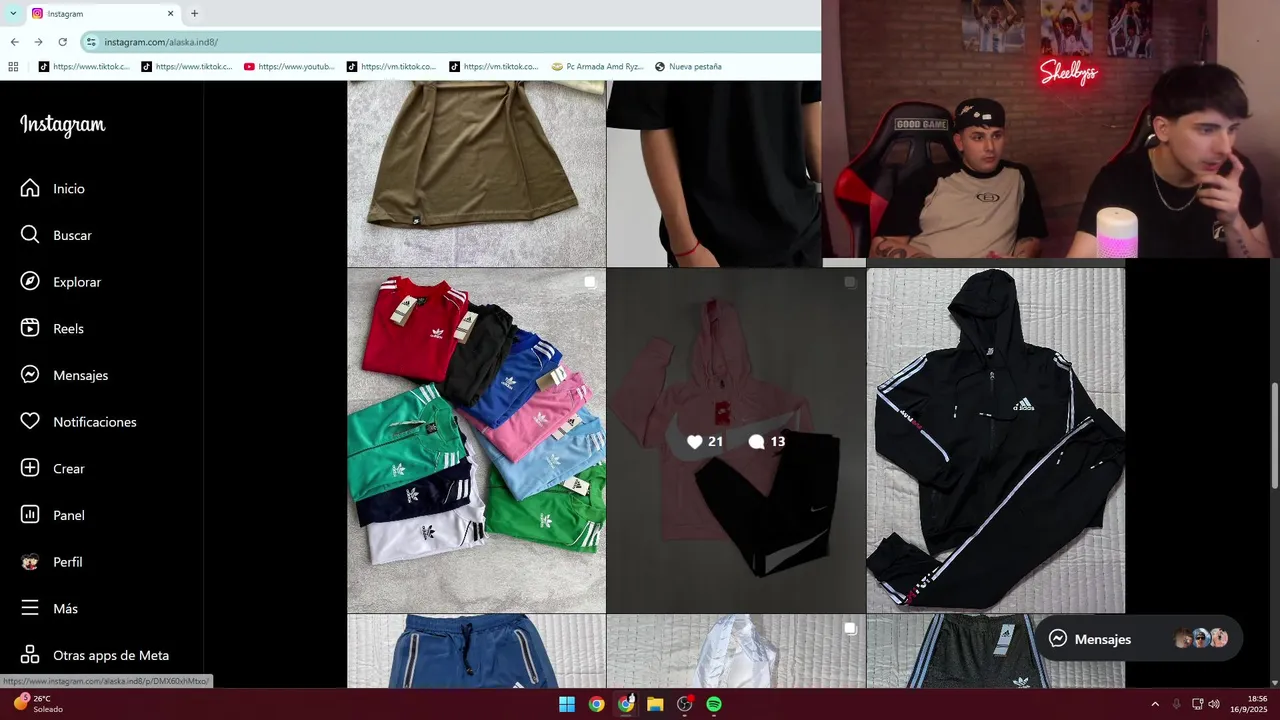
Task: Click the site info icon in the address bar
Action: click(x=91, y=42)
